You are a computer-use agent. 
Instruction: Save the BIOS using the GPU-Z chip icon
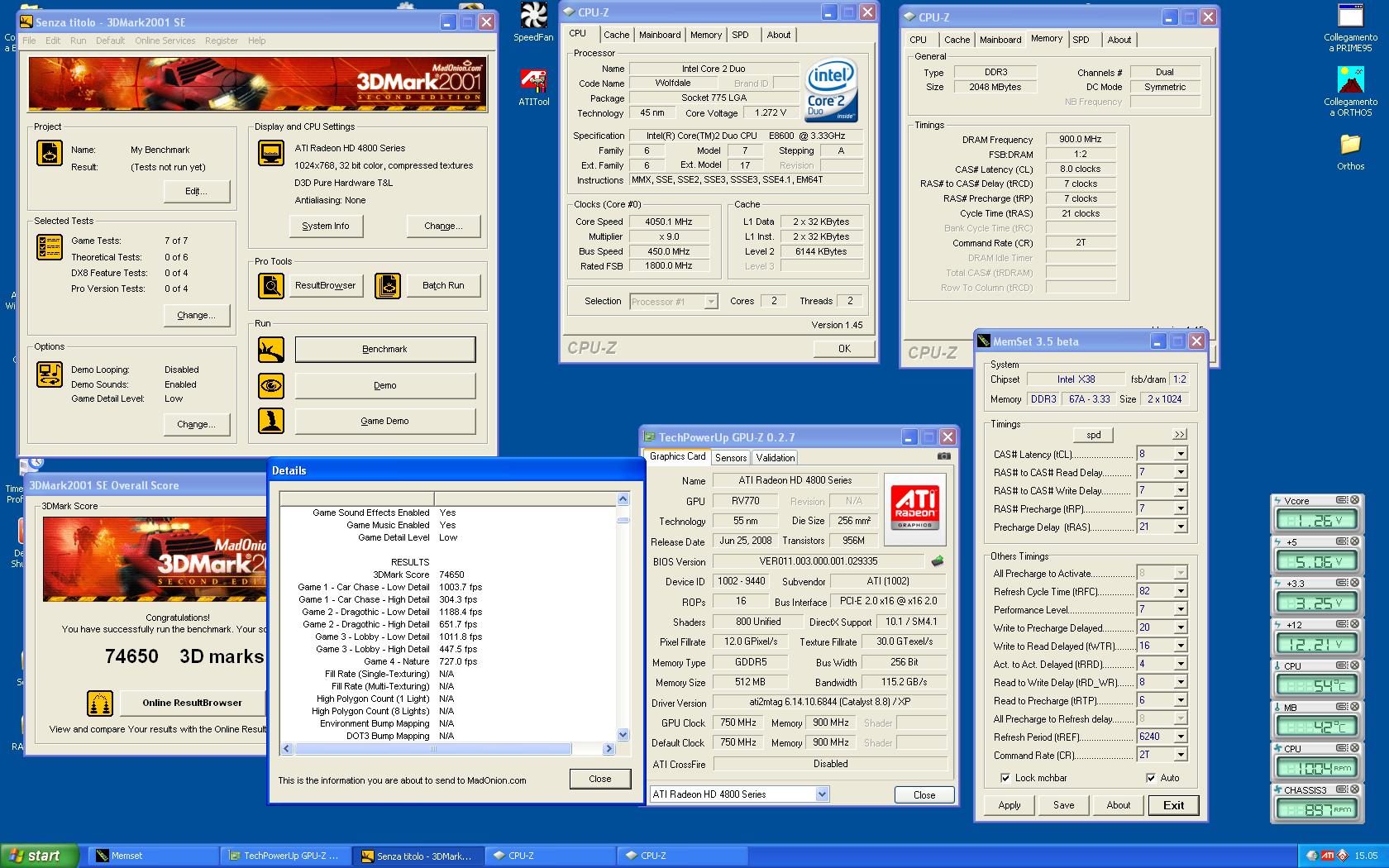(x=937, y=561)
